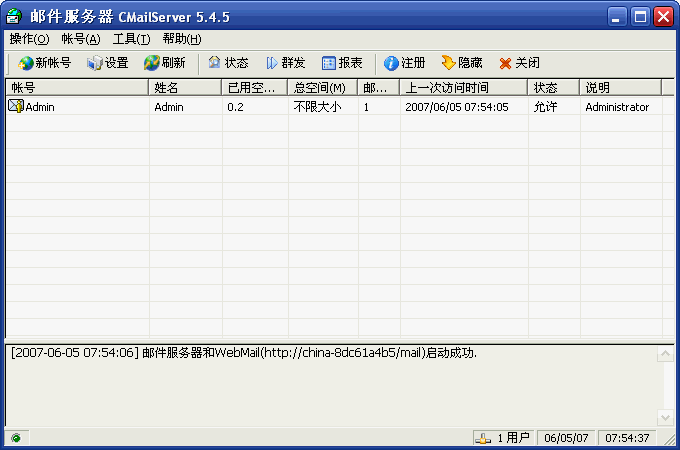Viewport: 680px width, 450px height.
Task: Select the Admin name cell in 姓名 column
Action: point(169,107)
